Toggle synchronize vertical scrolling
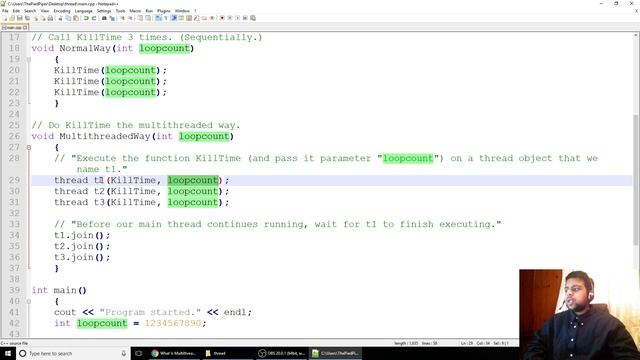 tap(140, 18)
